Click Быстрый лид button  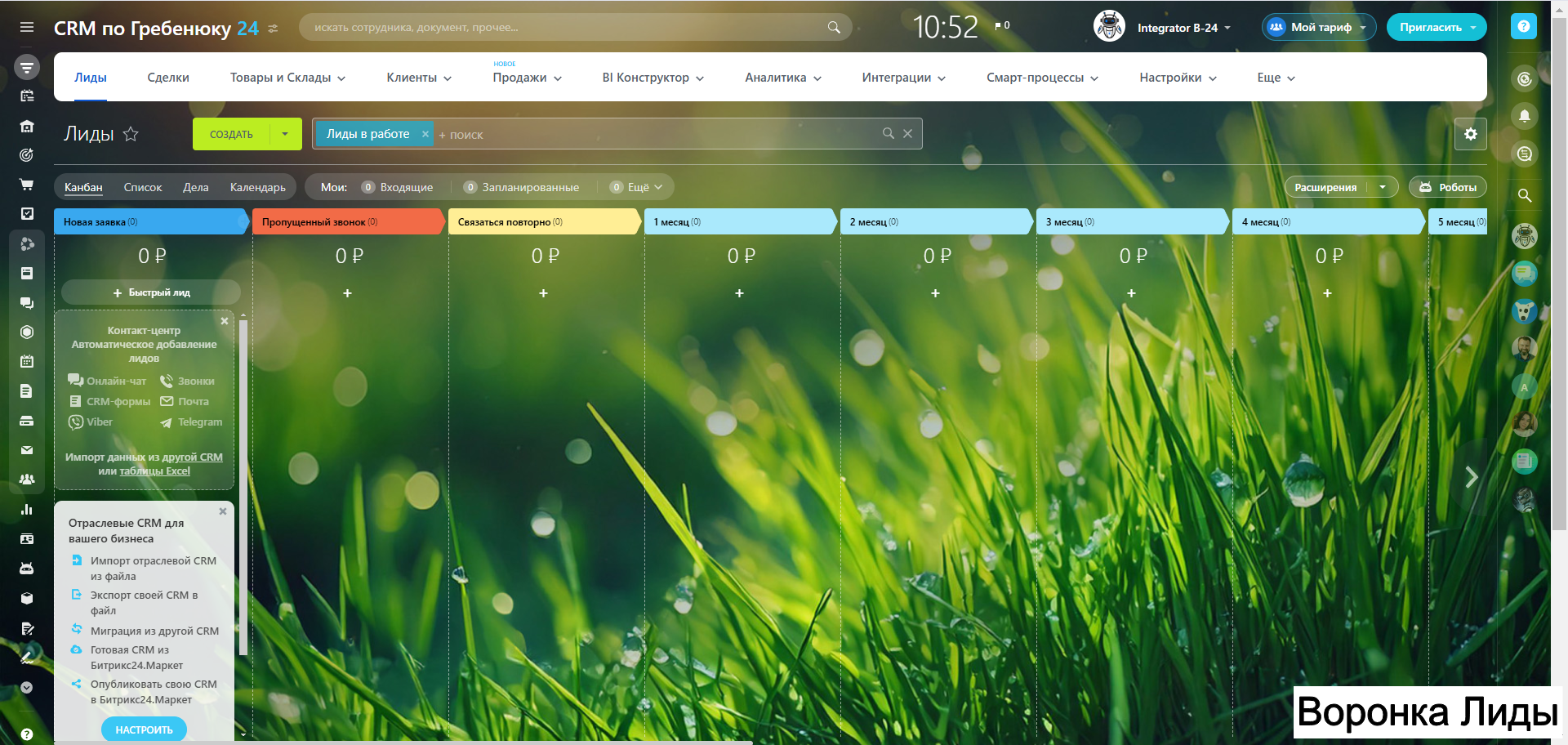point(151,292)
